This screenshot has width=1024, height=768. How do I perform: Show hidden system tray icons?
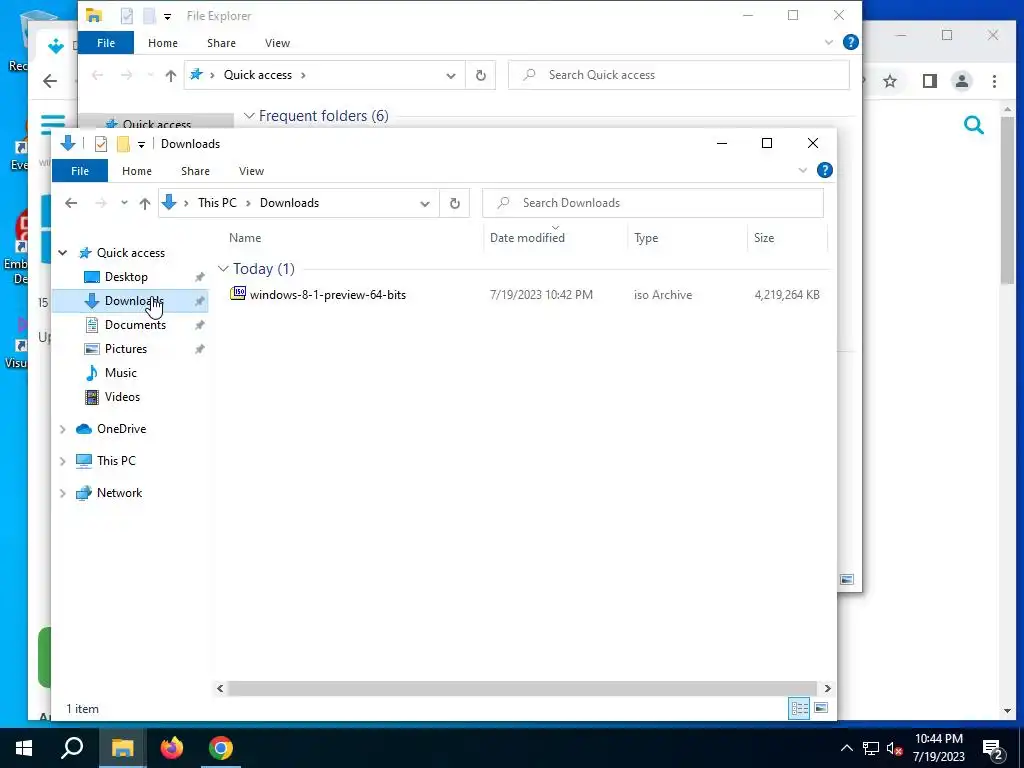pyautogui.click(x=846, y=748)
